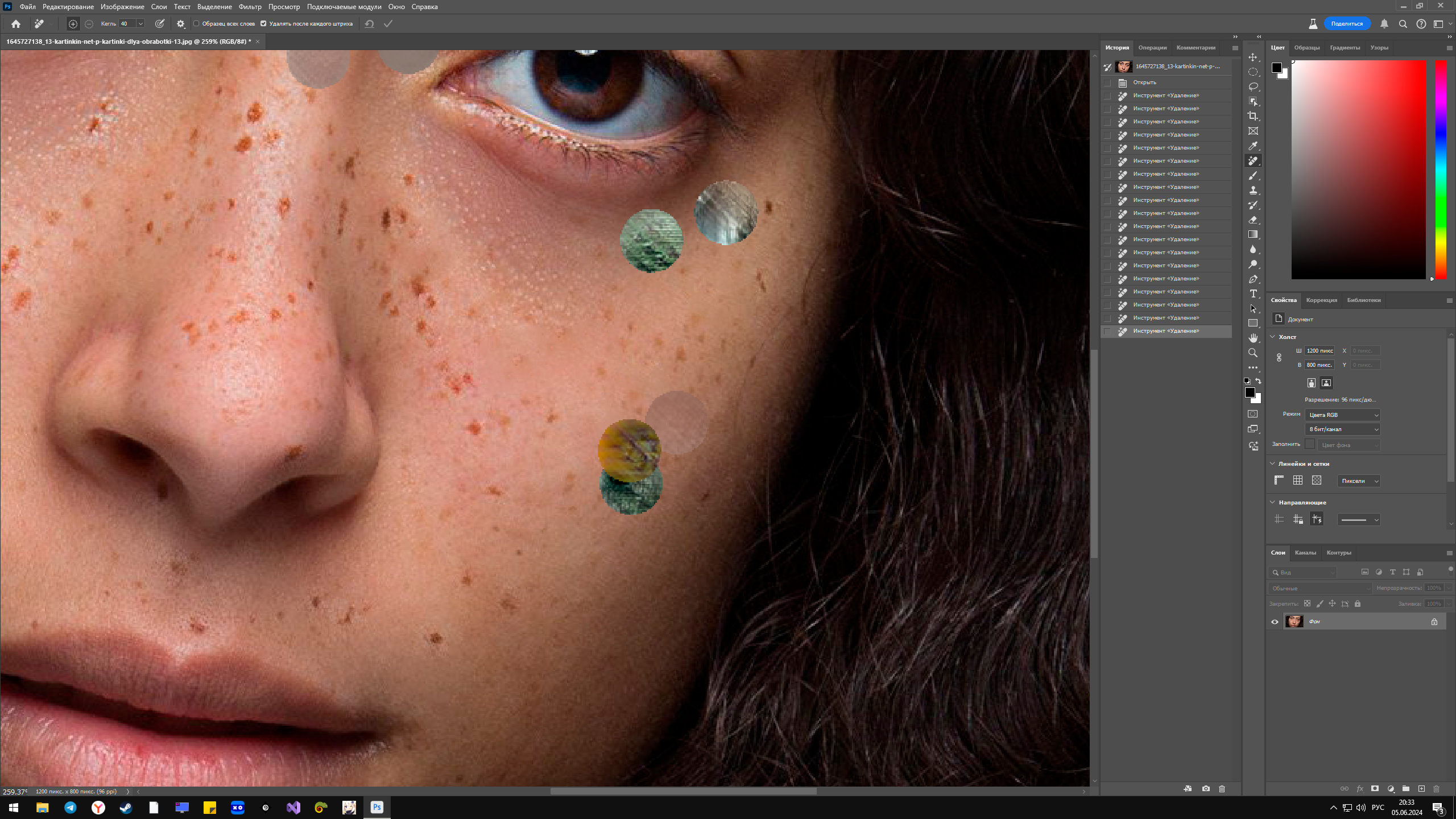Select the Type tool
Image resolution: width=1456 pixels, height=819 pixels.
pos(1254,293)
